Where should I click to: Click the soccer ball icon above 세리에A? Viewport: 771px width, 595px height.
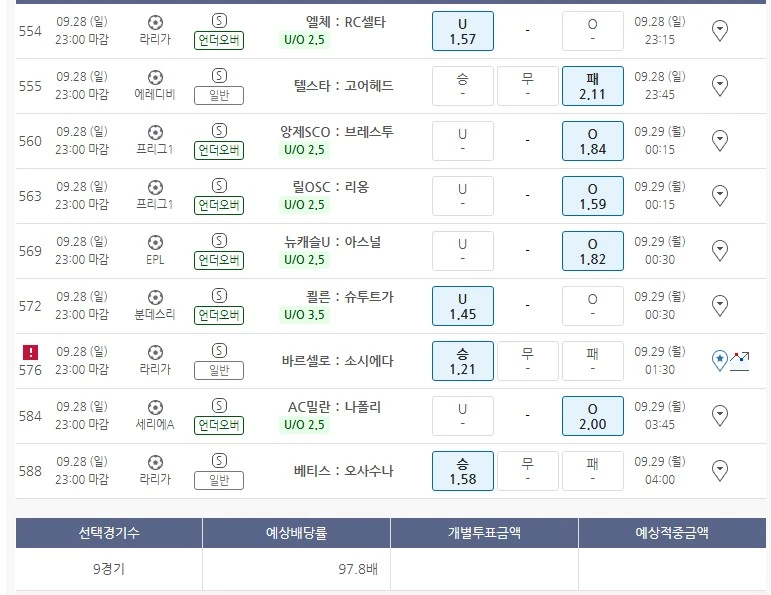[154, 407]
